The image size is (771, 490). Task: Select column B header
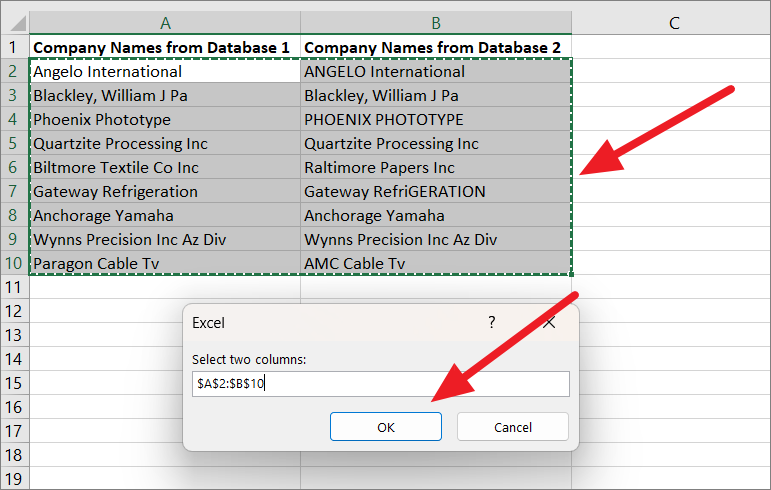436,23
